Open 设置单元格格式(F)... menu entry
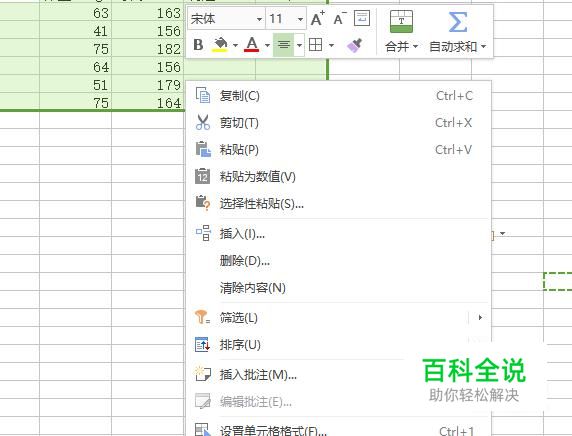The image size is (572, 436). [339, 430]
